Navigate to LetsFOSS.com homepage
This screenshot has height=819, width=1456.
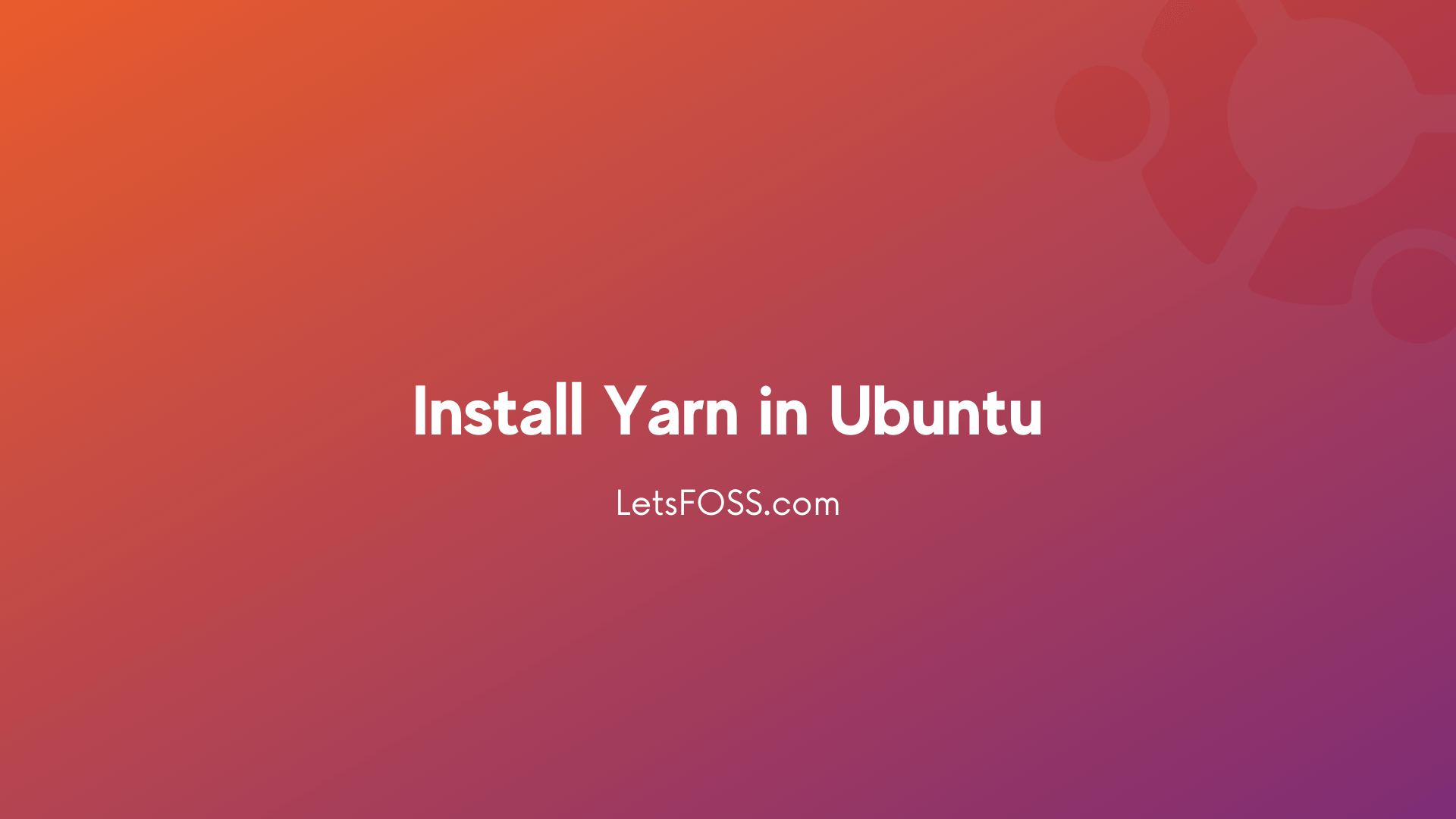pos(727,503)
